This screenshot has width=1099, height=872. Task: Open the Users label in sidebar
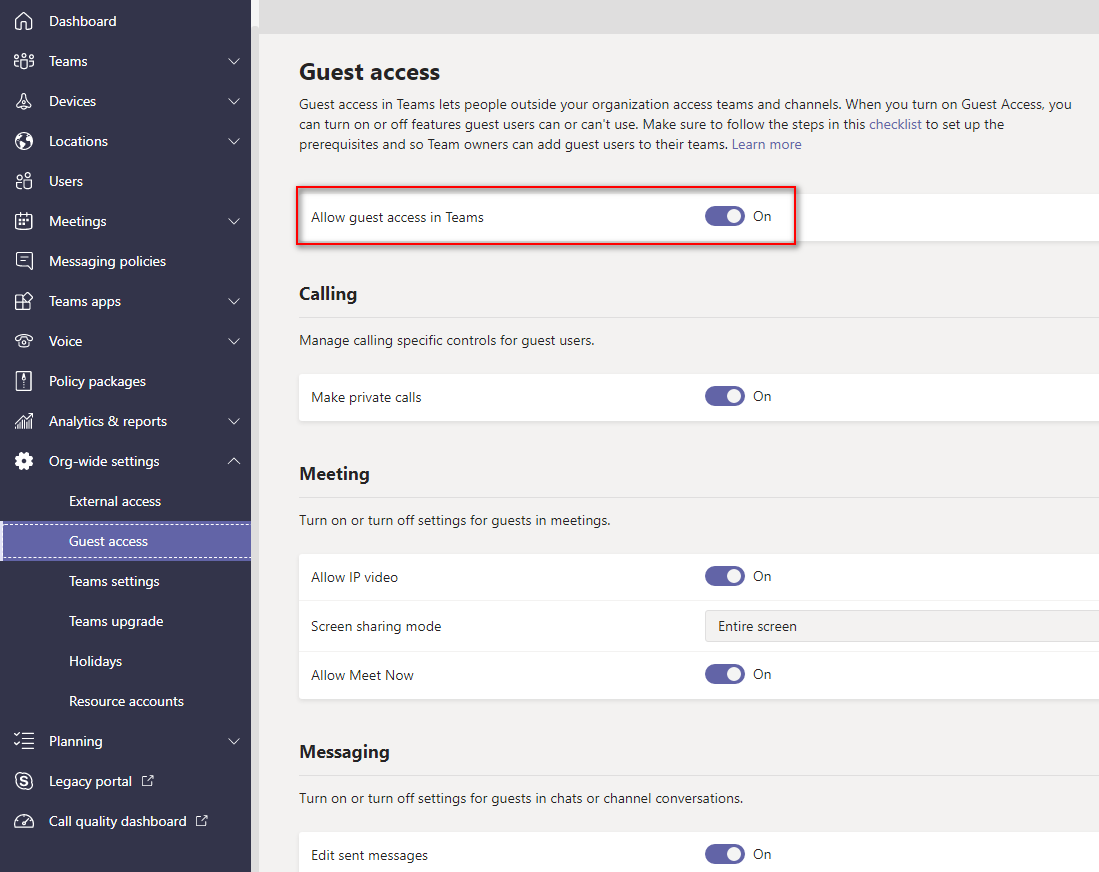click(x=66, y=181)
